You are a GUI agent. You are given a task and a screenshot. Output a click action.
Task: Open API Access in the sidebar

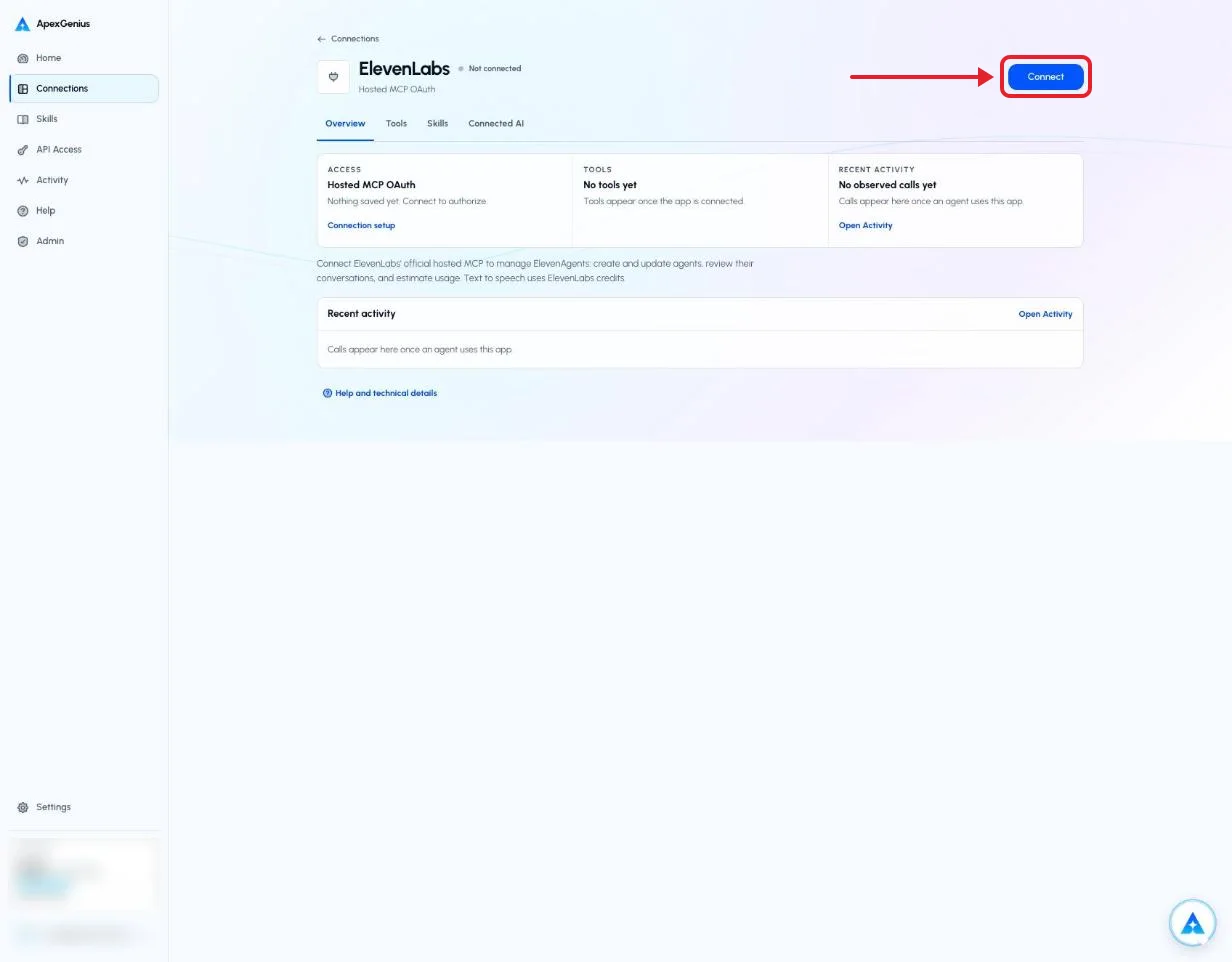(x=84, y=150)
